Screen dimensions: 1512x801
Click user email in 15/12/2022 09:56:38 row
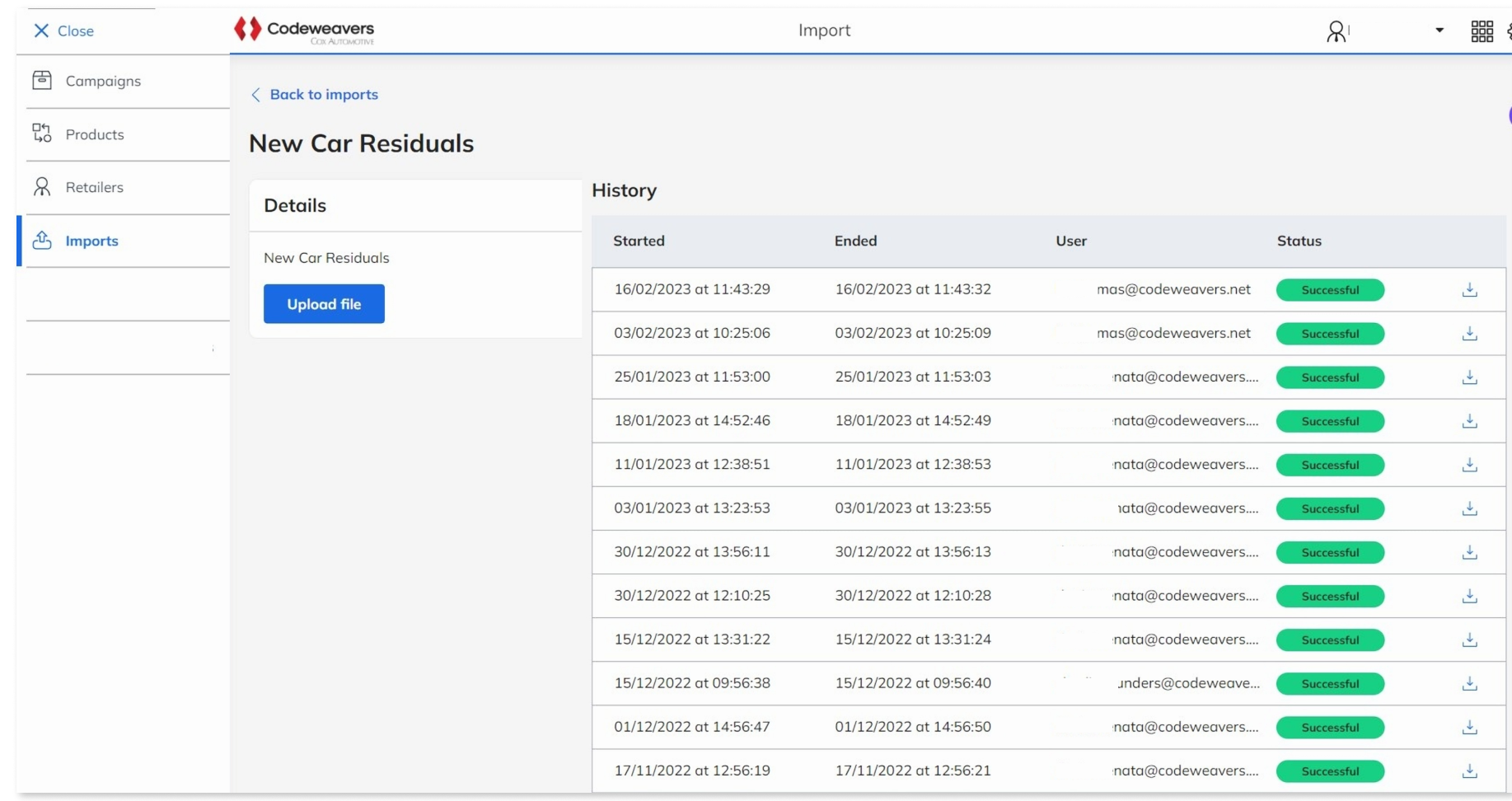coord(1189,682)
